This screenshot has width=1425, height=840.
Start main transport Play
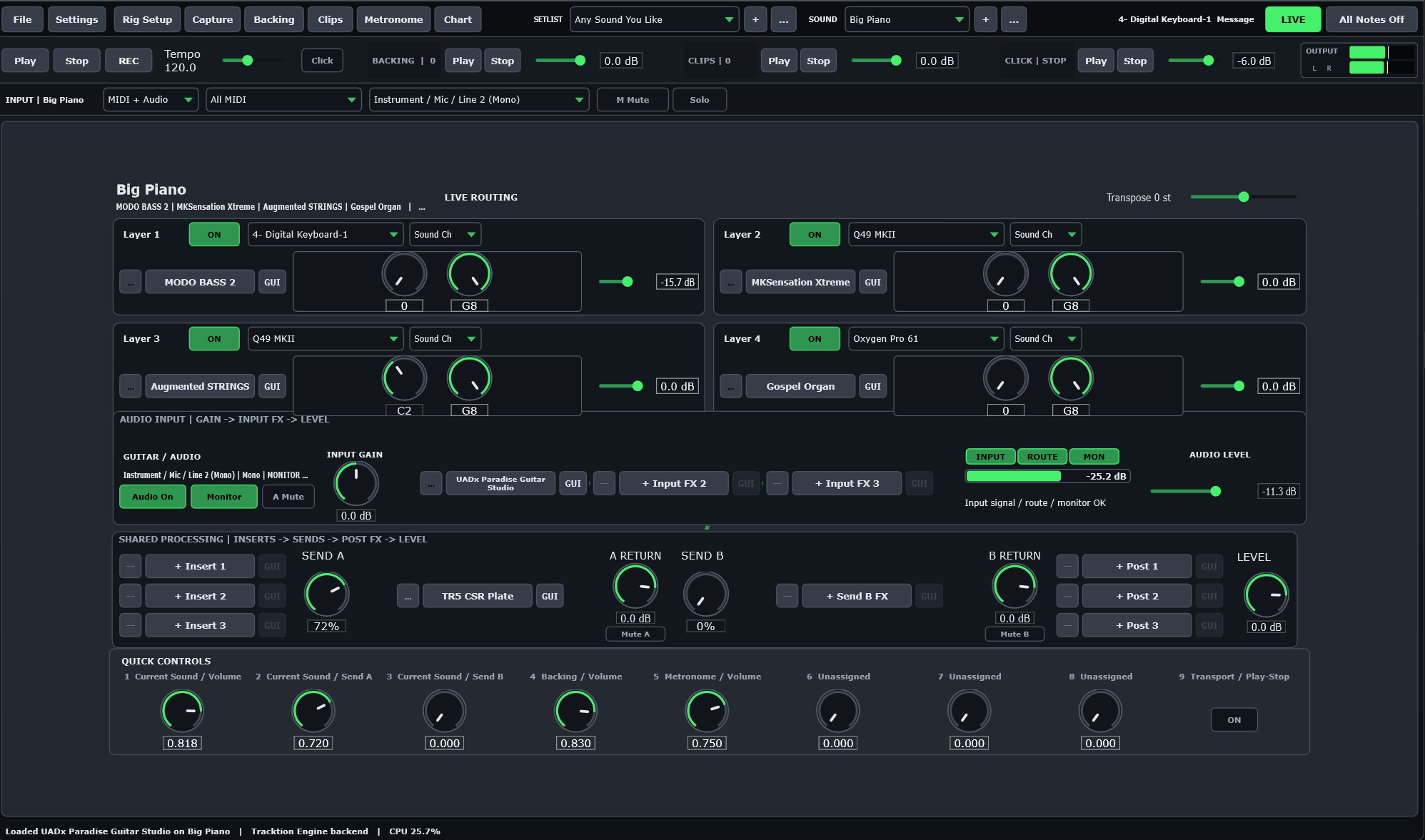pyautogui.click(x=25, y=61)
